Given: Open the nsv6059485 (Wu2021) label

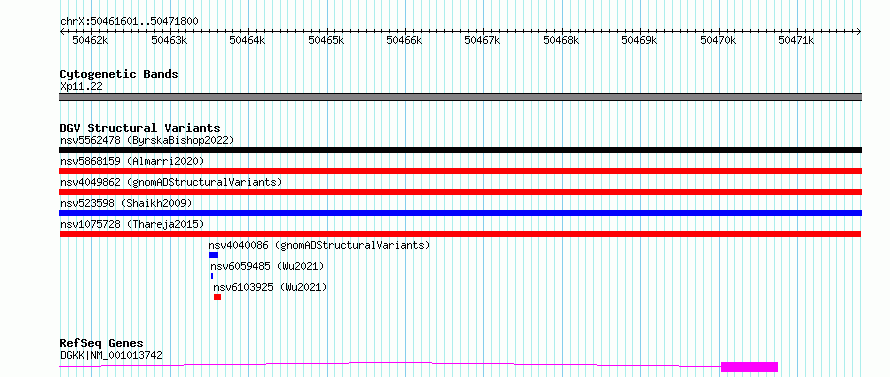Looking at the screenshot, I should 267,266.
